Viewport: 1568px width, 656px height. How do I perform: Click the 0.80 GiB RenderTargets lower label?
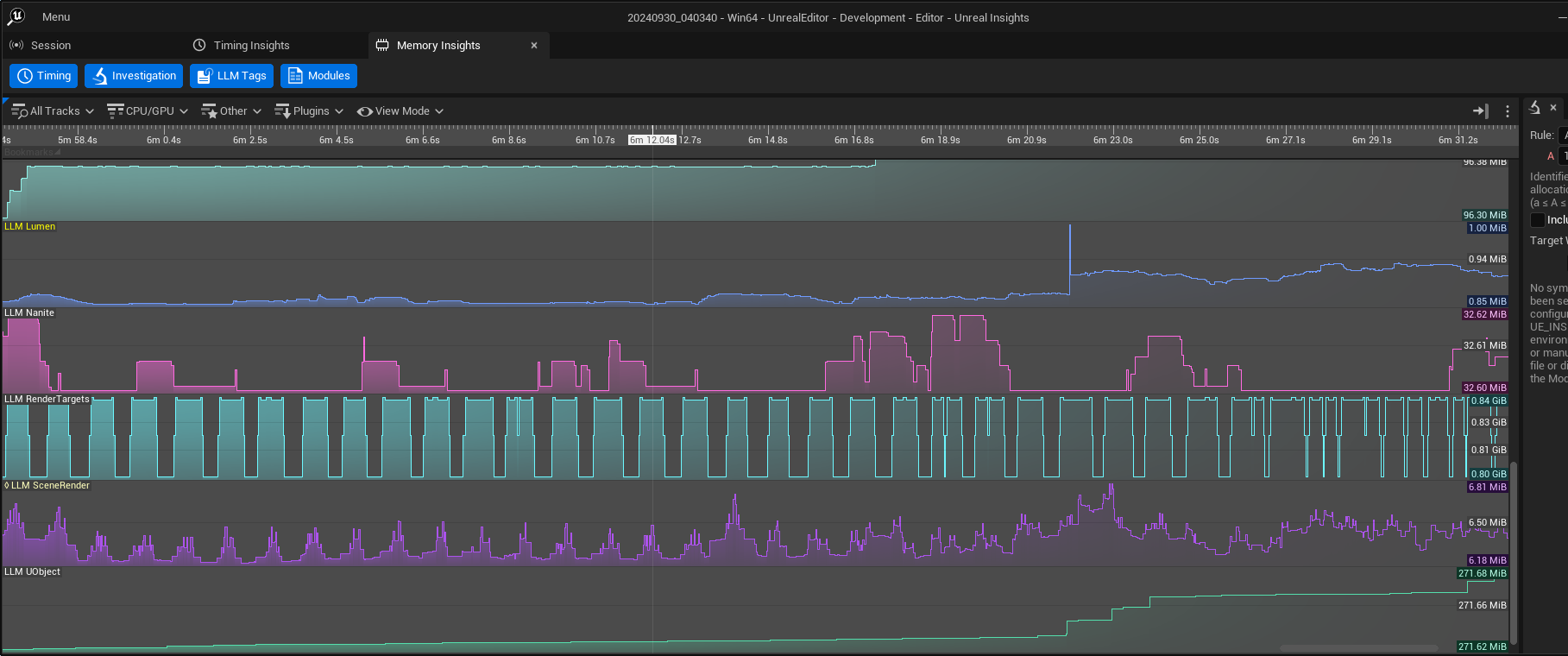(x=1489, y=475)
